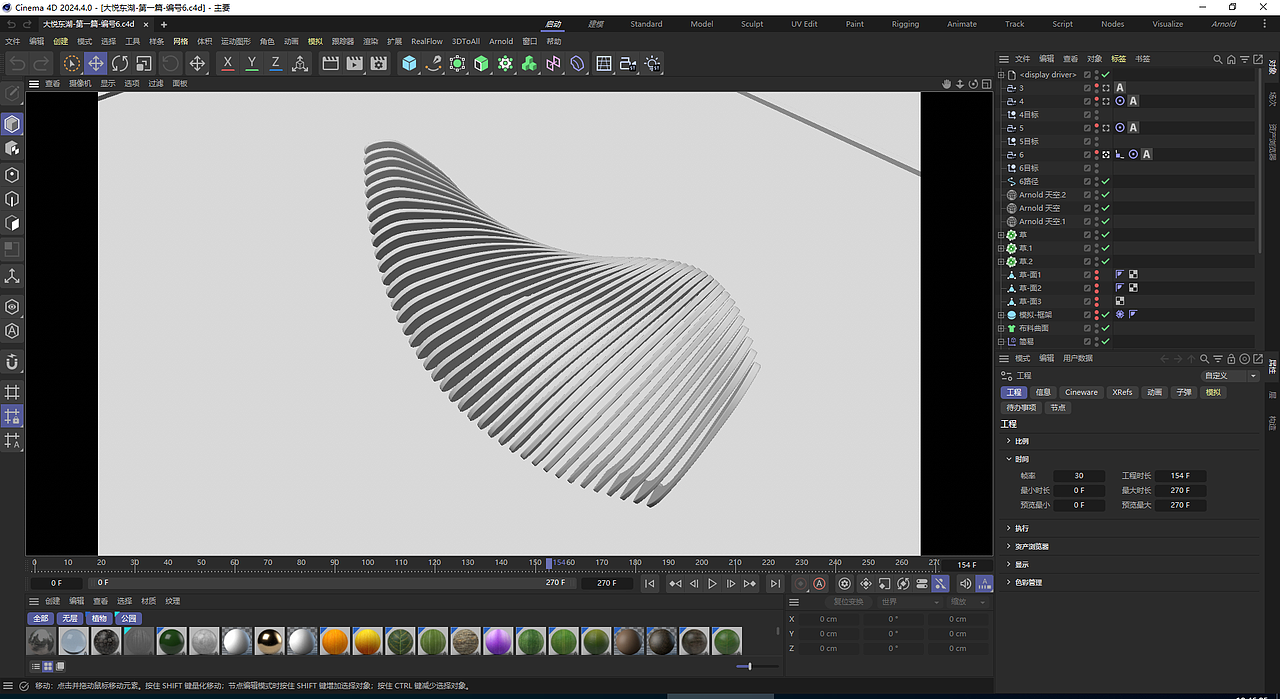Expand the 布料曲面 object
The image size is (1280, 699).
[1001, 328]
